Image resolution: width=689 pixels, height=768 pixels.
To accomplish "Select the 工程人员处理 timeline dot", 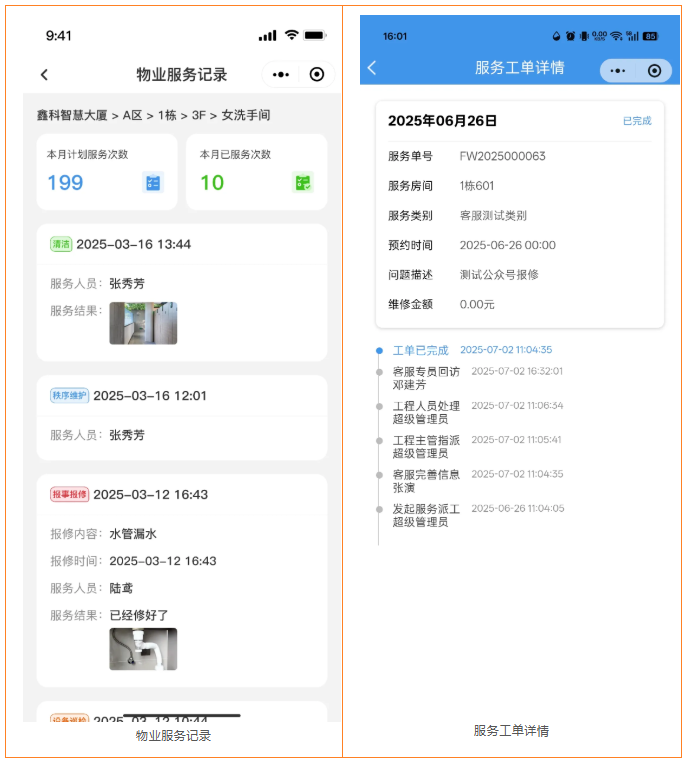I will (379, 406).
